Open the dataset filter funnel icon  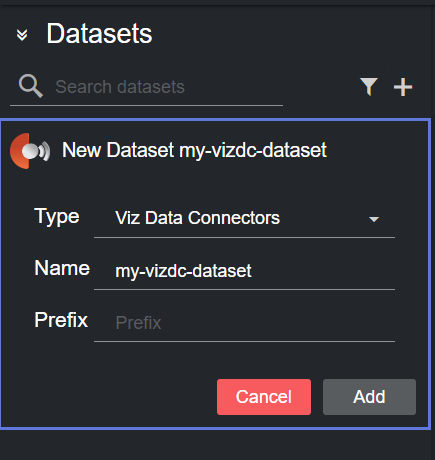point(369,87)
